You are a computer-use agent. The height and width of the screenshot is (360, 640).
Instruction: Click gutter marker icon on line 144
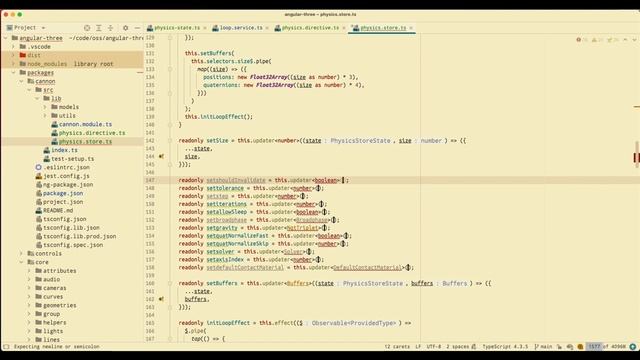(x=162, y=156)
